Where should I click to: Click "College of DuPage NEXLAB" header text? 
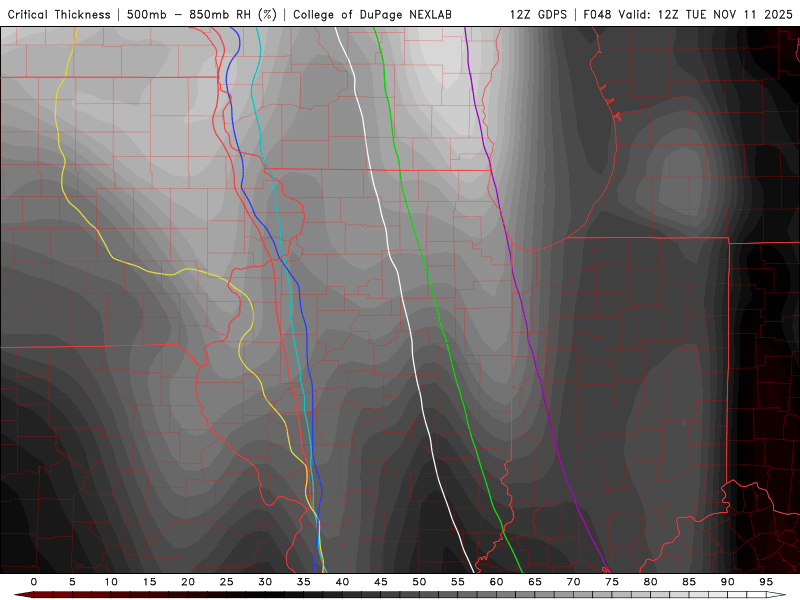372,15
